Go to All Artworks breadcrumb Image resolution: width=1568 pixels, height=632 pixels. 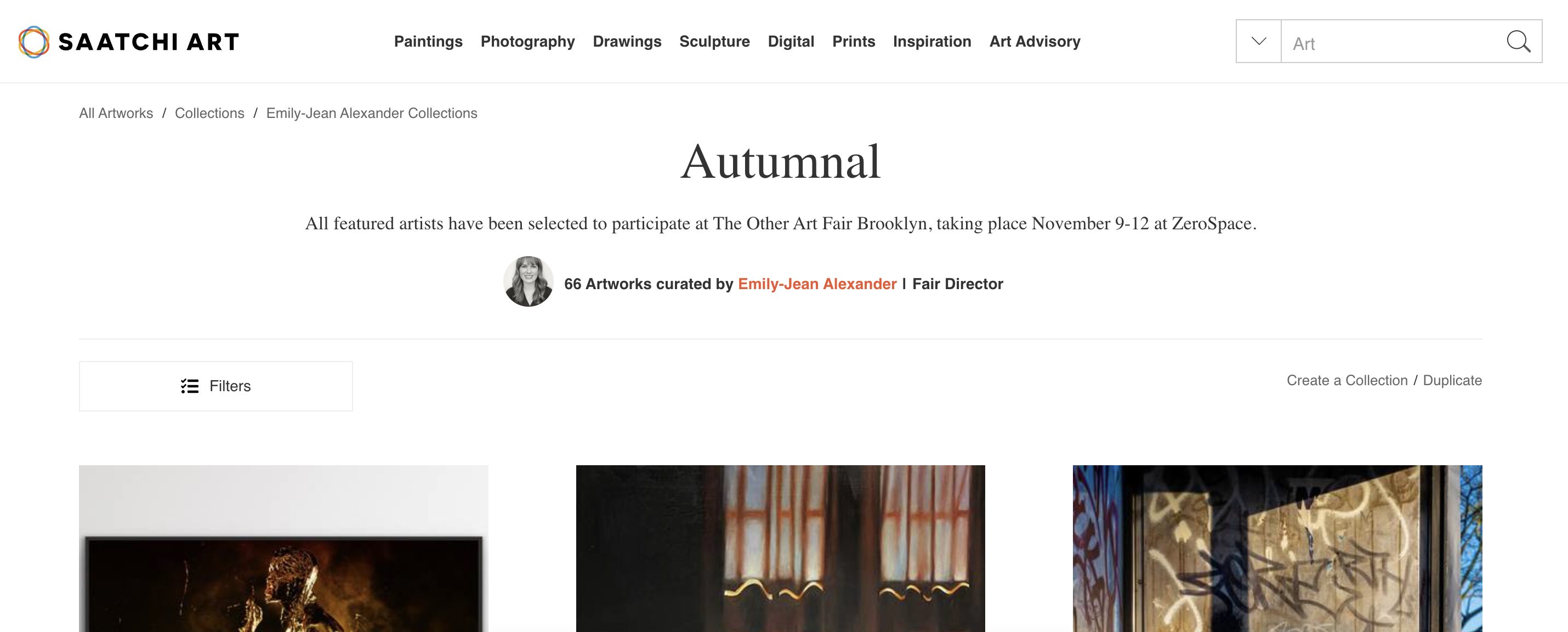click(x=116, y=113)
